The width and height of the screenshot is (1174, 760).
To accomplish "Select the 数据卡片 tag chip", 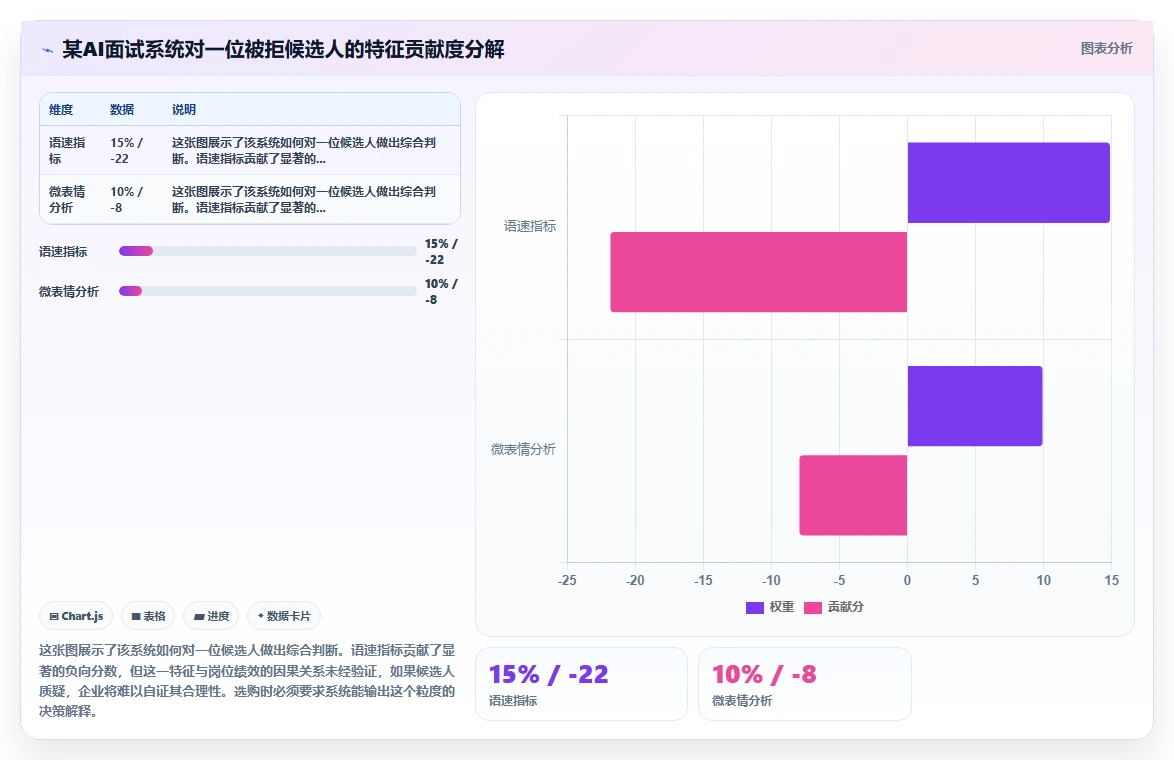I will click(284, 616).
